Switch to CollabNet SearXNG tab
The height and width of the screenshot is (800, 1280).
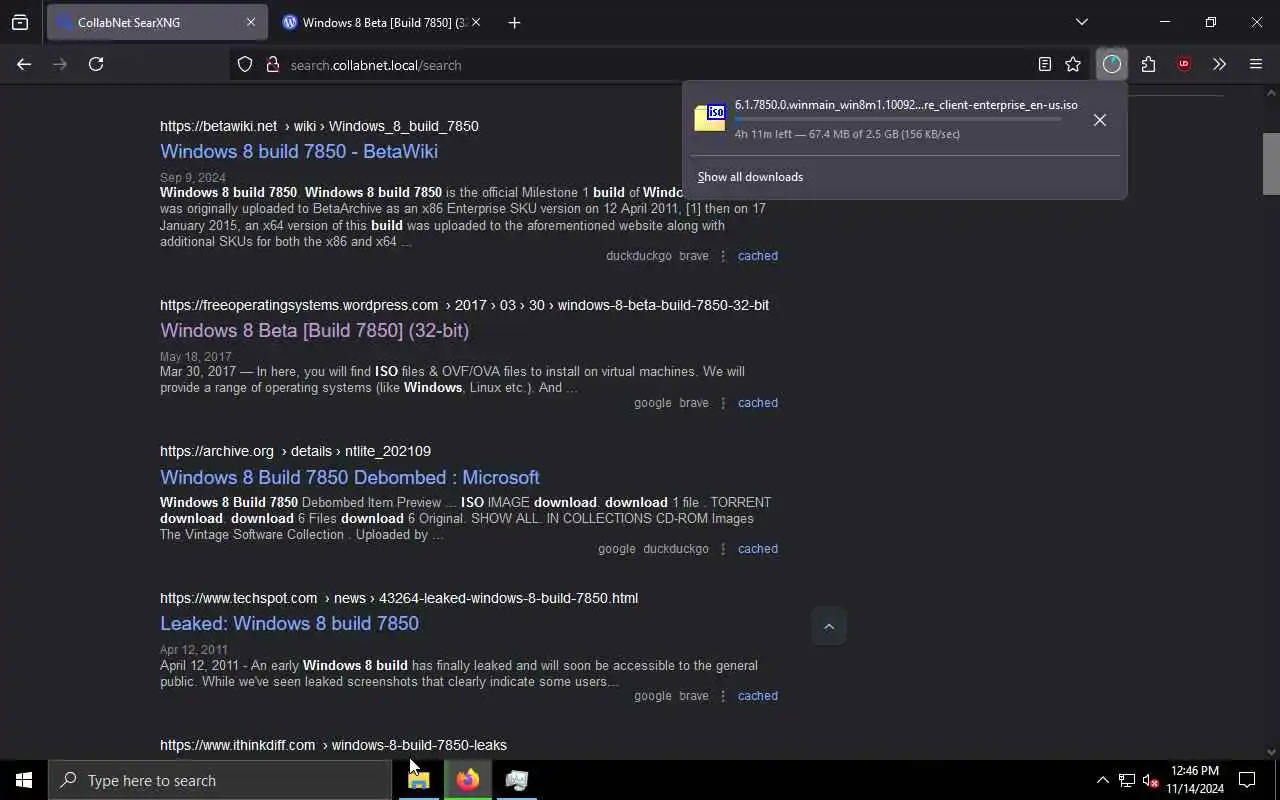coord(156,22)
